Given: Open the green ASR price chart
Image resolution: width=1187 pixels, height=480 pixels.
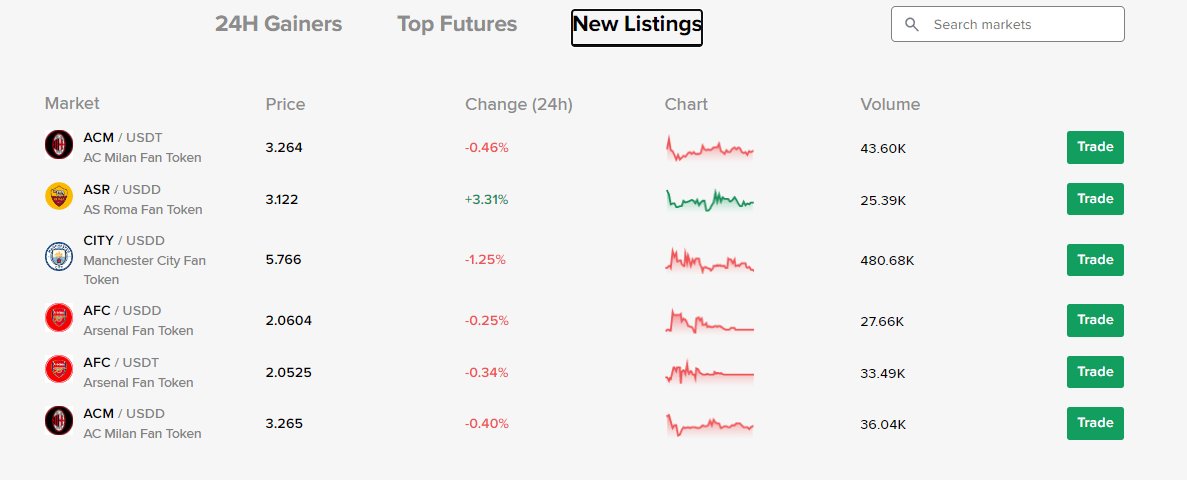Looking at the screenshot, I should [709, 200].
